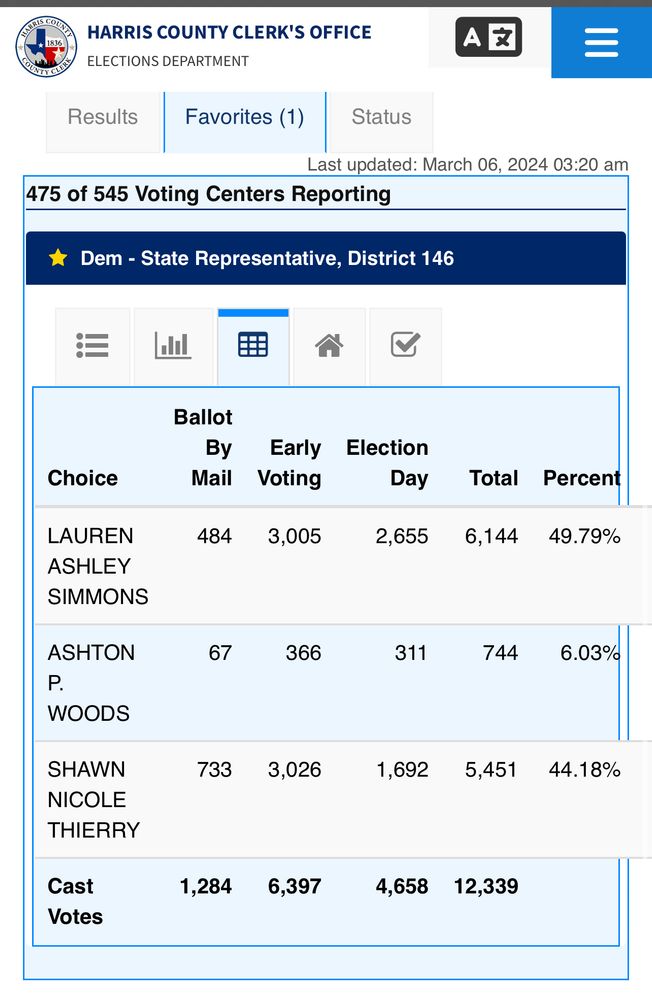This screenshot has width=652, height=1000.
Task: Open the home precinct view icon
Action: [329, 346]
